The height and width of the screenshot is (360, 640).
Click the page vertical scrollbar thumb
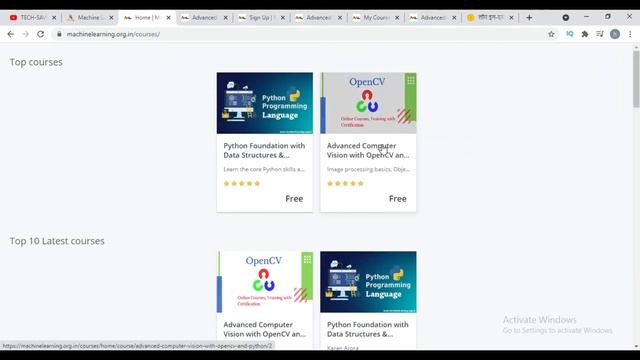(636, 79)
